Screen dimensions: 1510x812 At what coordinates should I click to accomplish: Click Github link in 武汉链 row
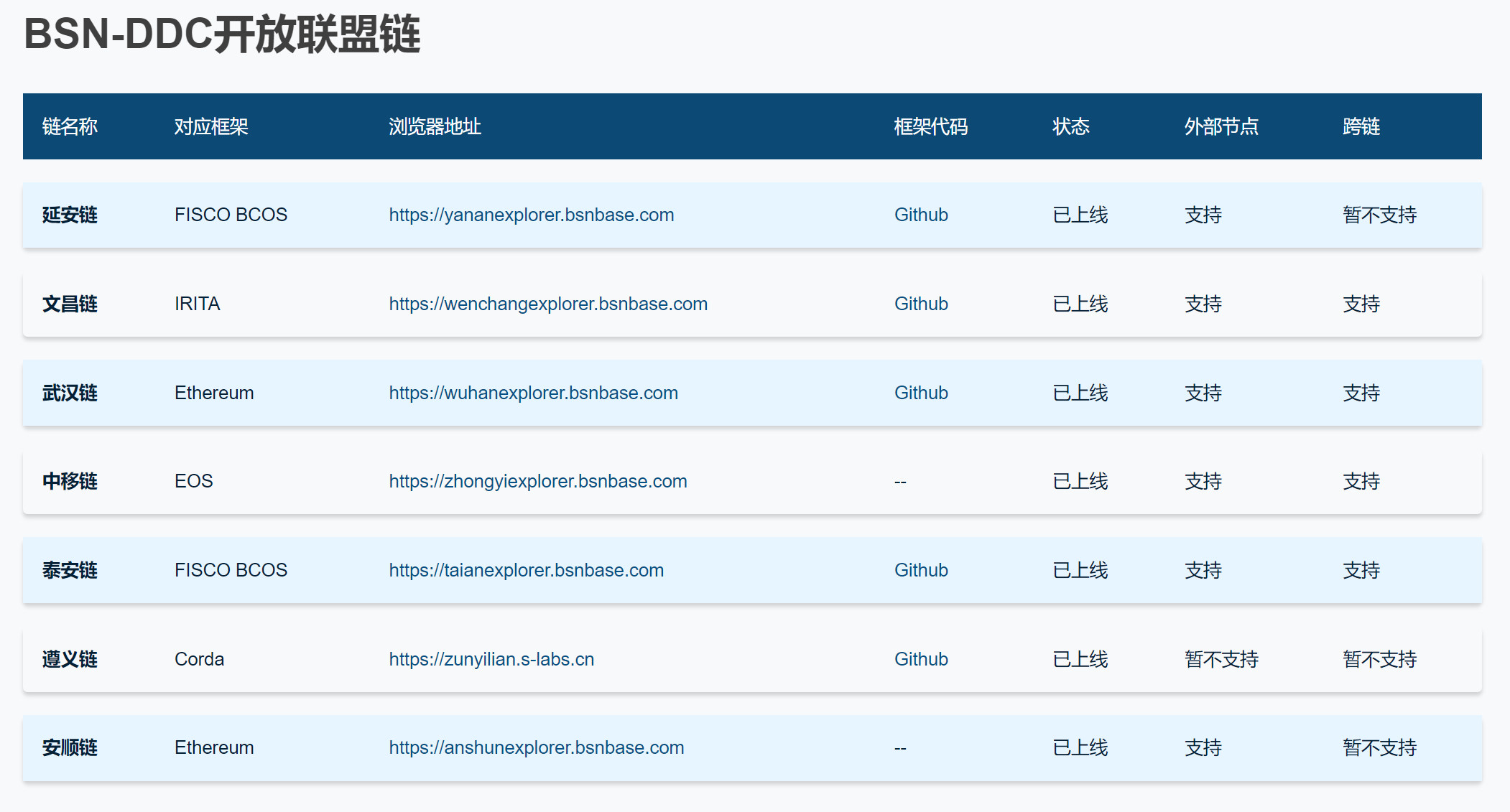click(x=920, y=393)
